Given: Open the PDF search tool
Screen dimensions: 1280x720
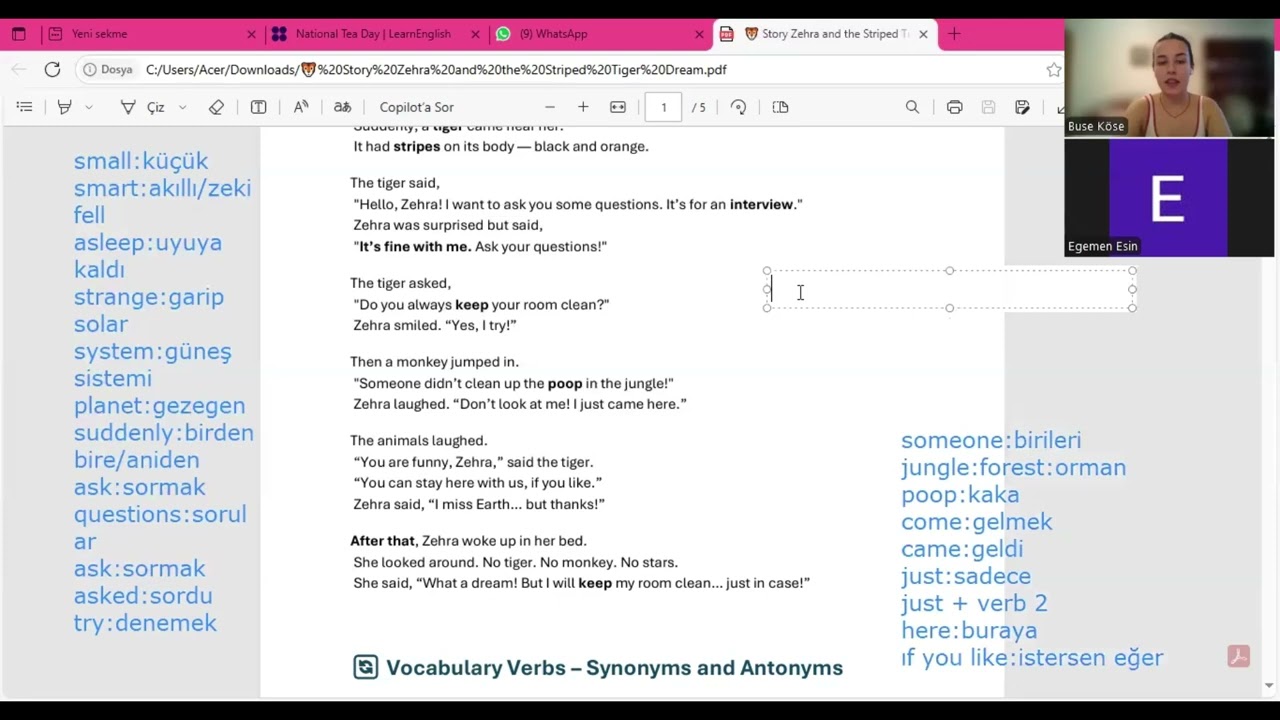Looking at the screenshot, I should 912,107.
